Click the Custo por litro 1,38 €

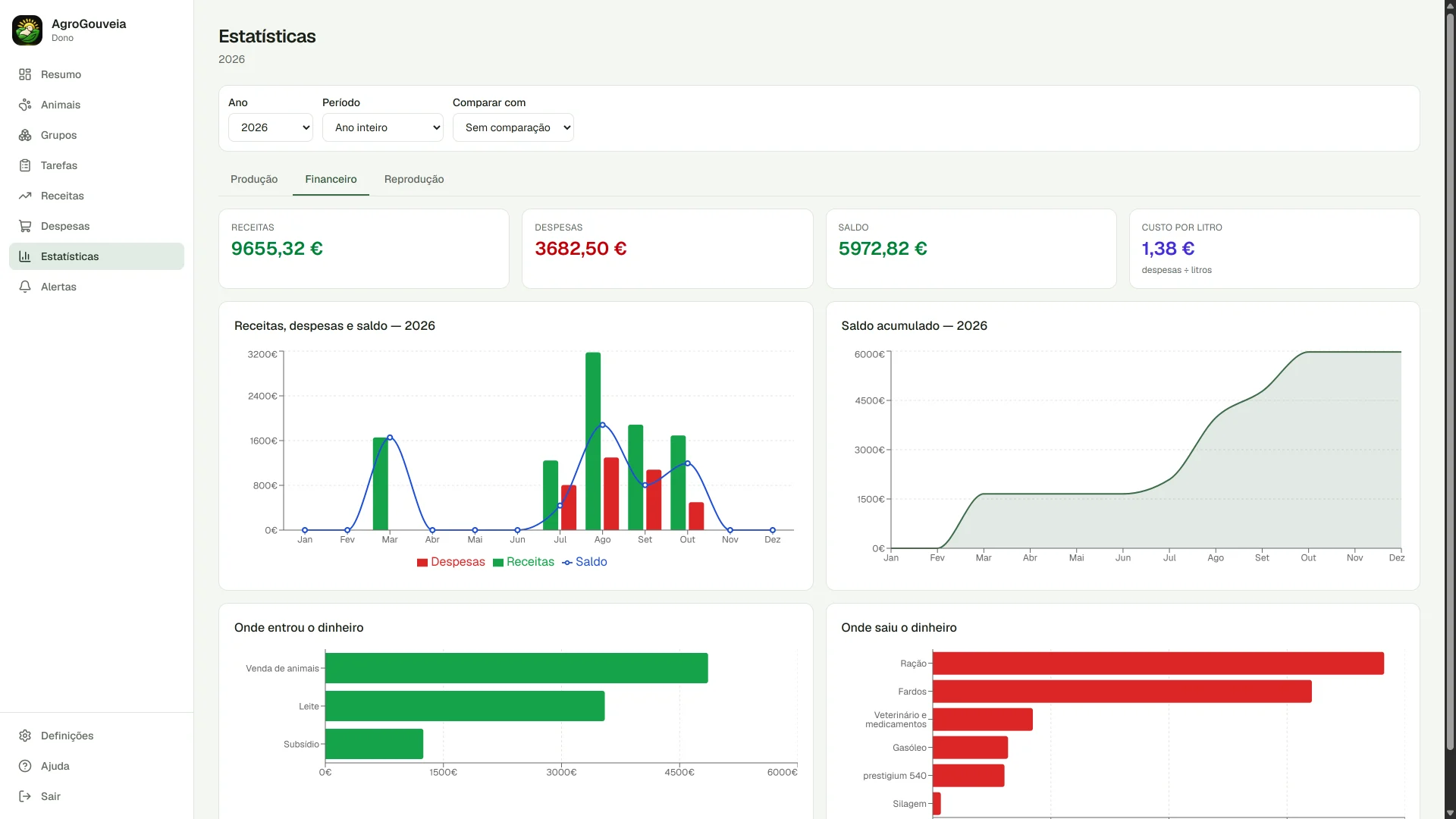[x=1168, y=249]
